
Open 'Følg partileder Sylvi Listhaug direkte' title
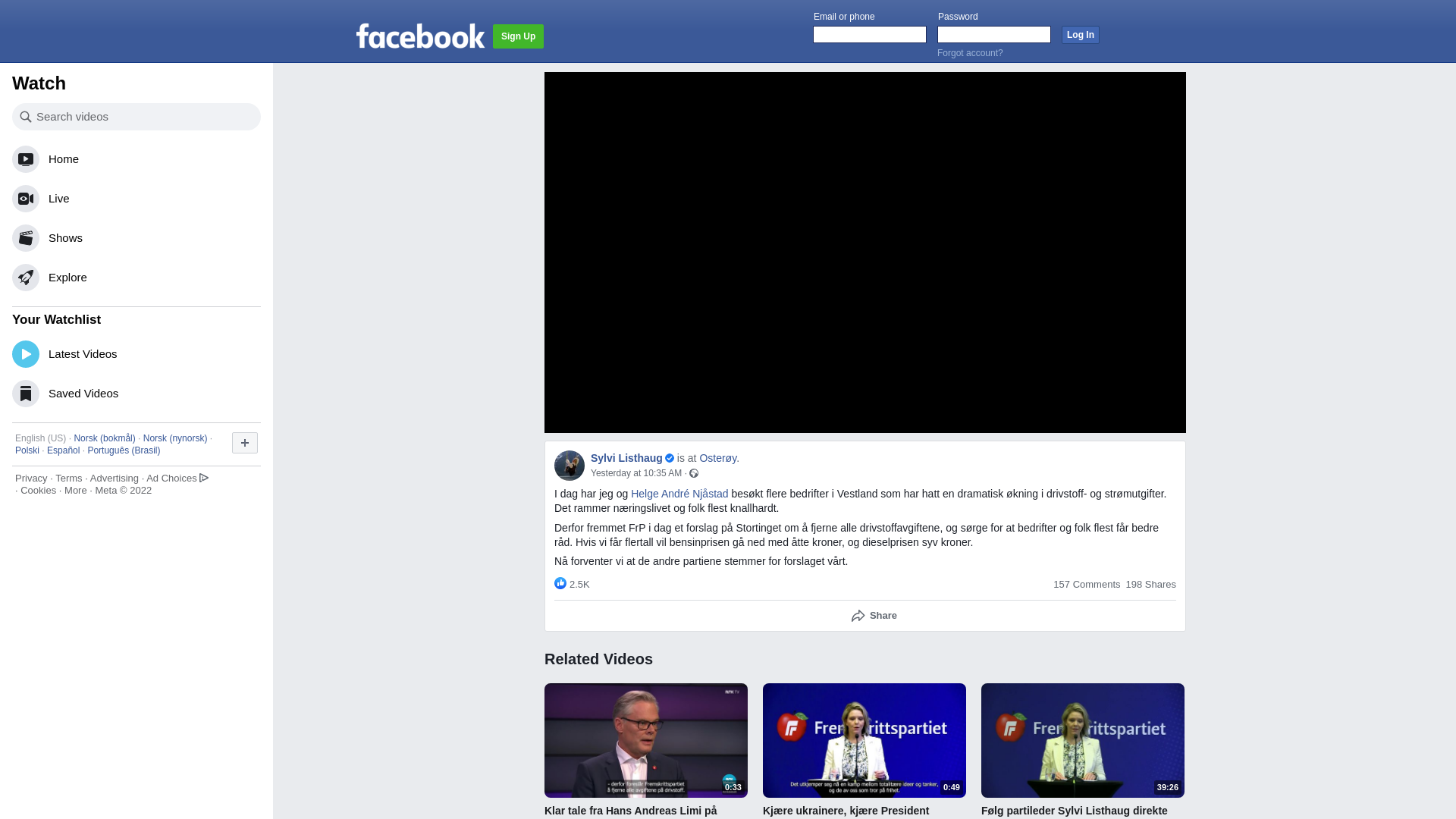[1075, 811]
